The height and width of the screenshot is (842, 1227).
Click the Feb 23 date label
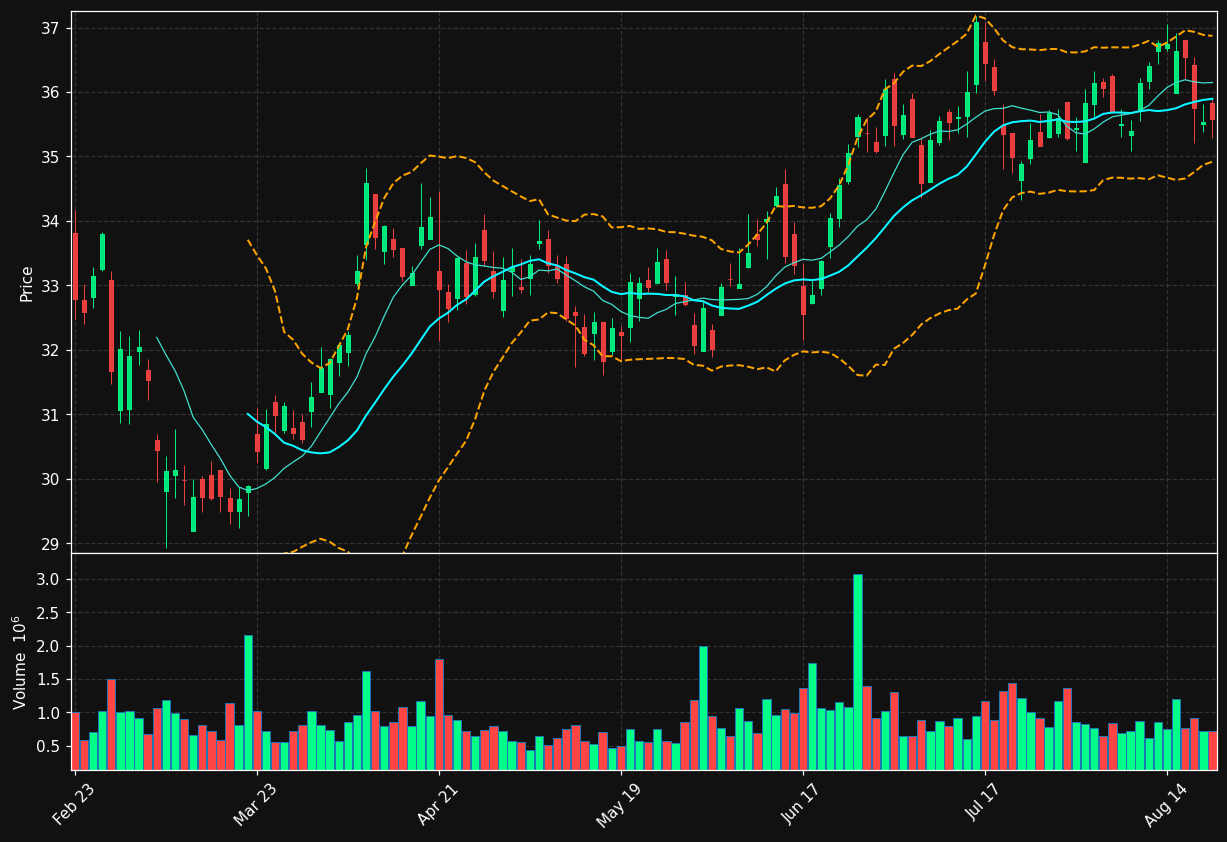point(75,804)
